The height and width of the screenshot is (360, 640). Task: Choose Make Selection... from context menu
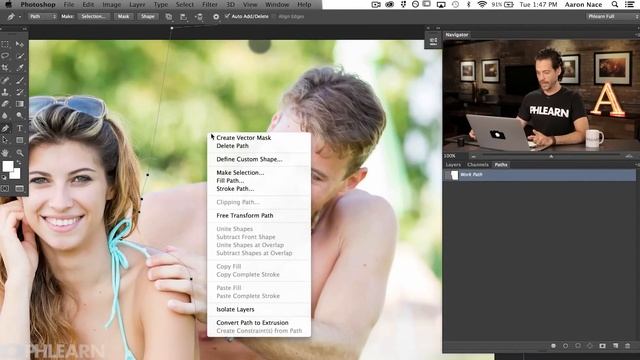click(x=240, y=173)
